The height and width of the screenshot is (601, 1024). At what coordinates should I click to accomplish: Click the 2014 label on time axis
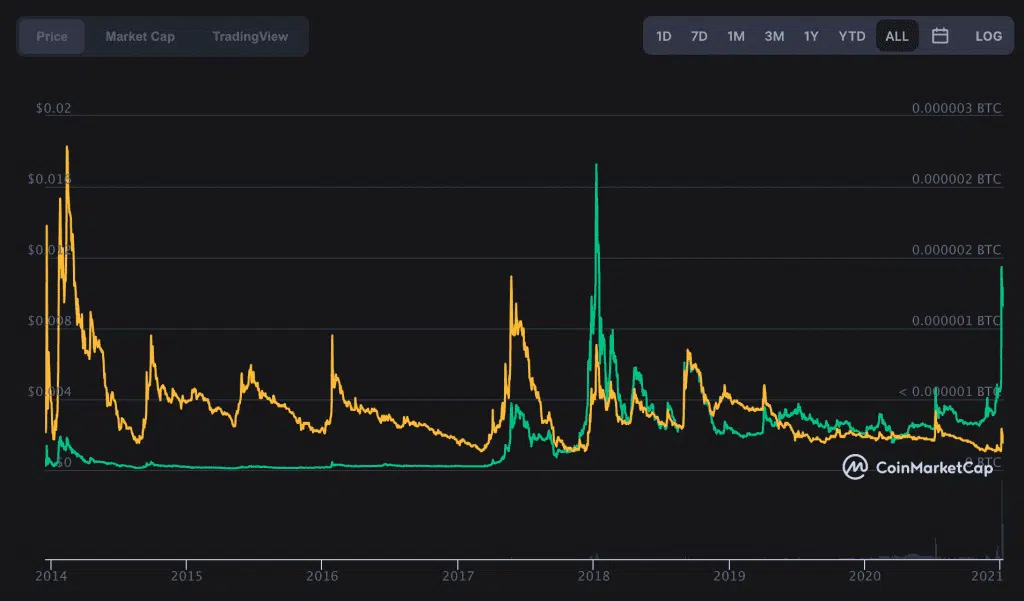51,576
